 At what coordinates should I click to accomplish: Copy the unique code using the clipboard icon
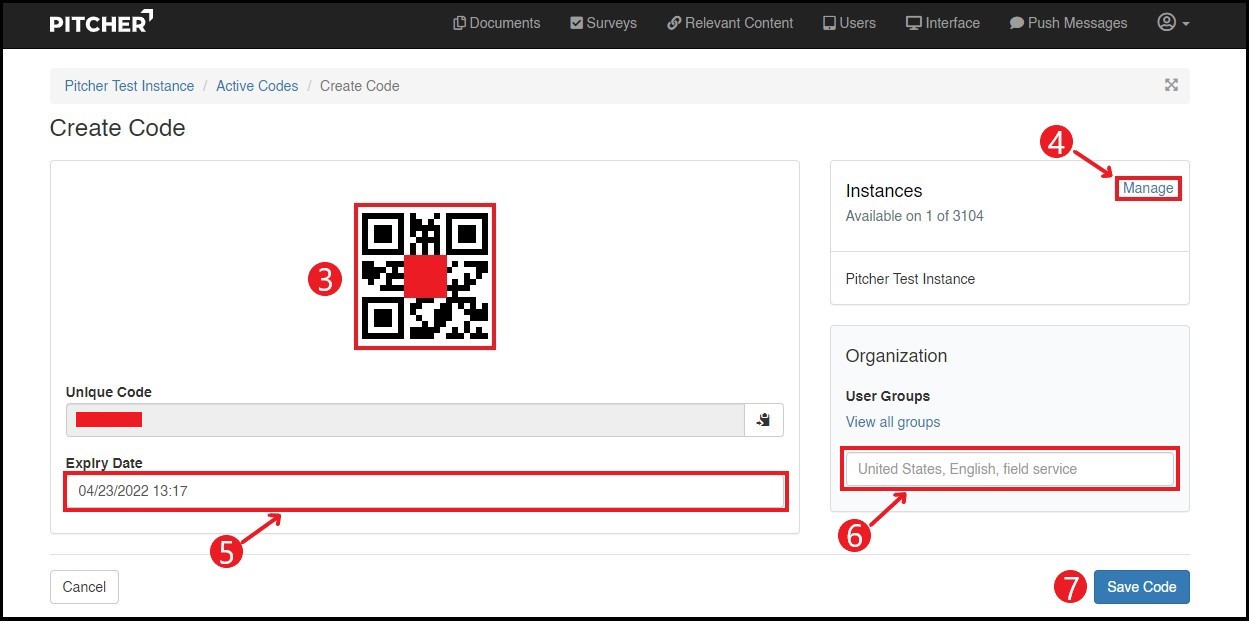point(764,420)
